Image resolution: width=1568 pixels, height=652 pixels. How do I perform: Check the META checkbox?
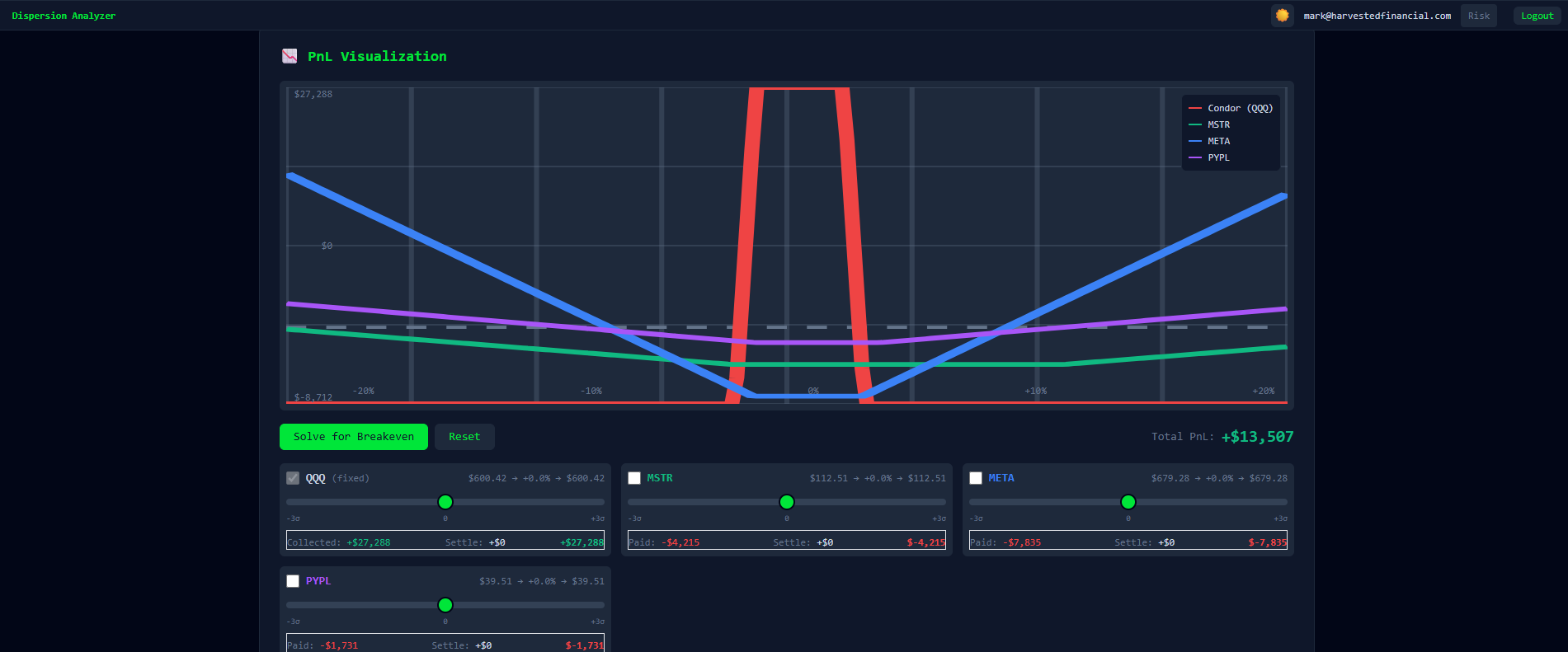[x=976, y=478]
